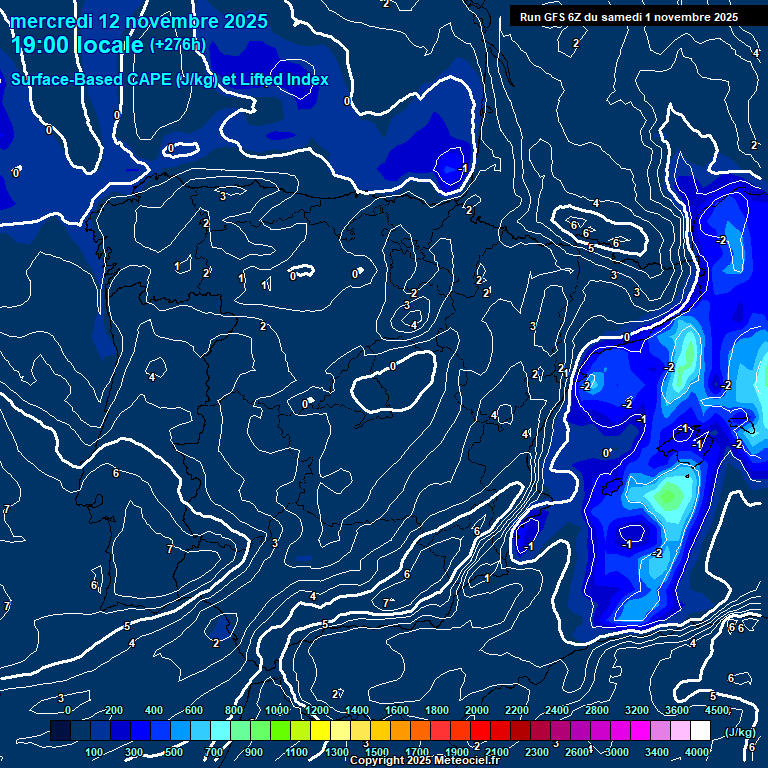Click the legend value "3600"
768x768 pixels.
[677, 710]
